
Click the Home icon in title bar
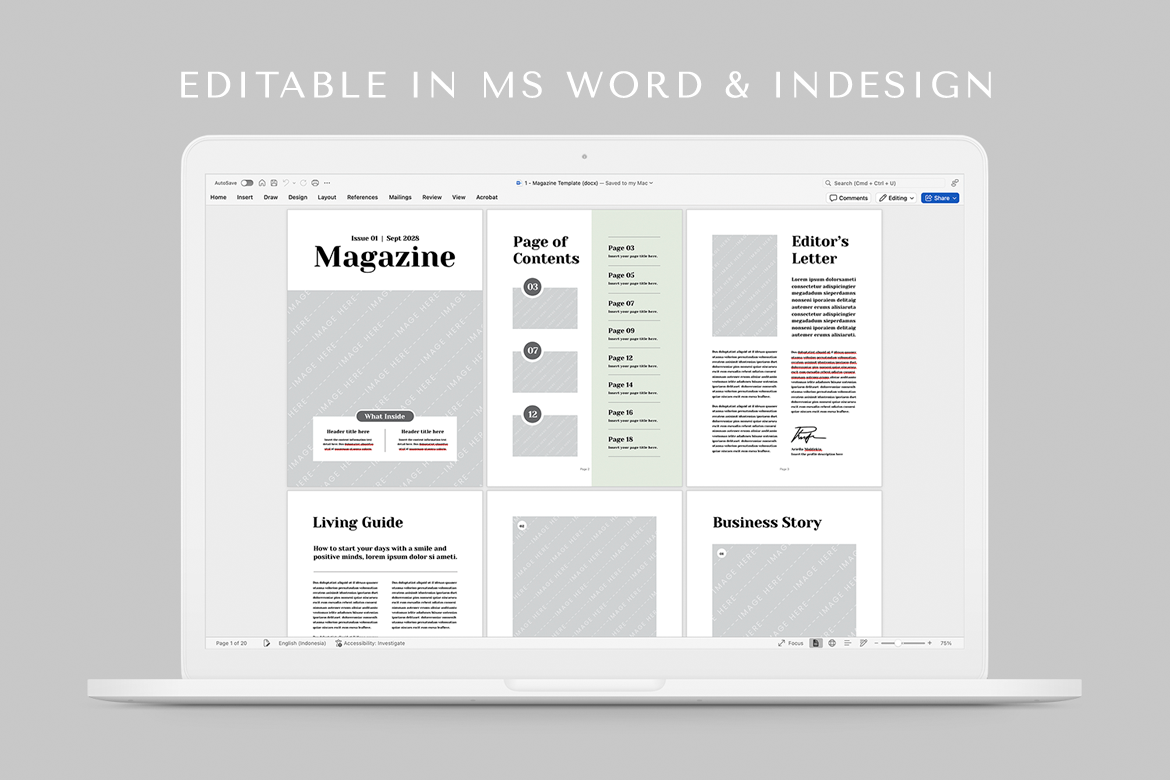pyautogui.click(x=262, y=183)
